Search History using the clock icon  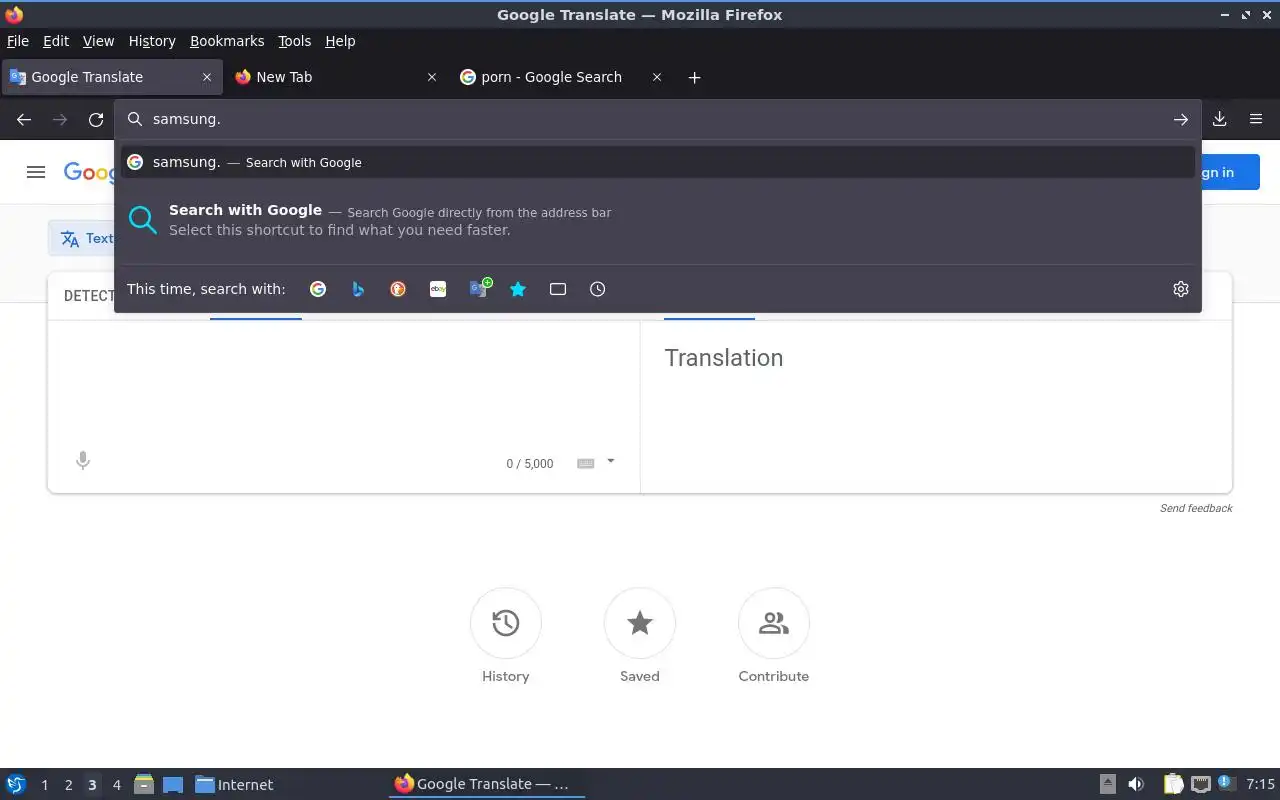[x=598, y=289]
